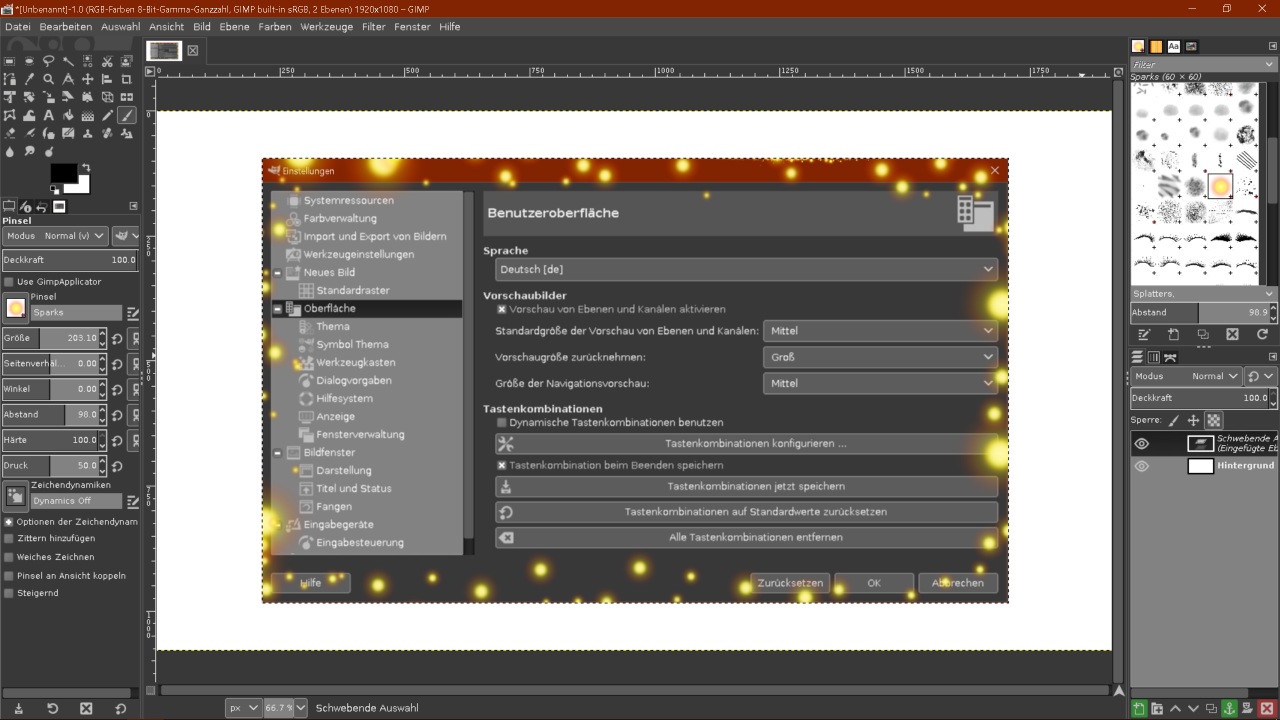Screen dimensions: 1280x720
Task: Click the Dynamics Off button
Action: [76, 501]
